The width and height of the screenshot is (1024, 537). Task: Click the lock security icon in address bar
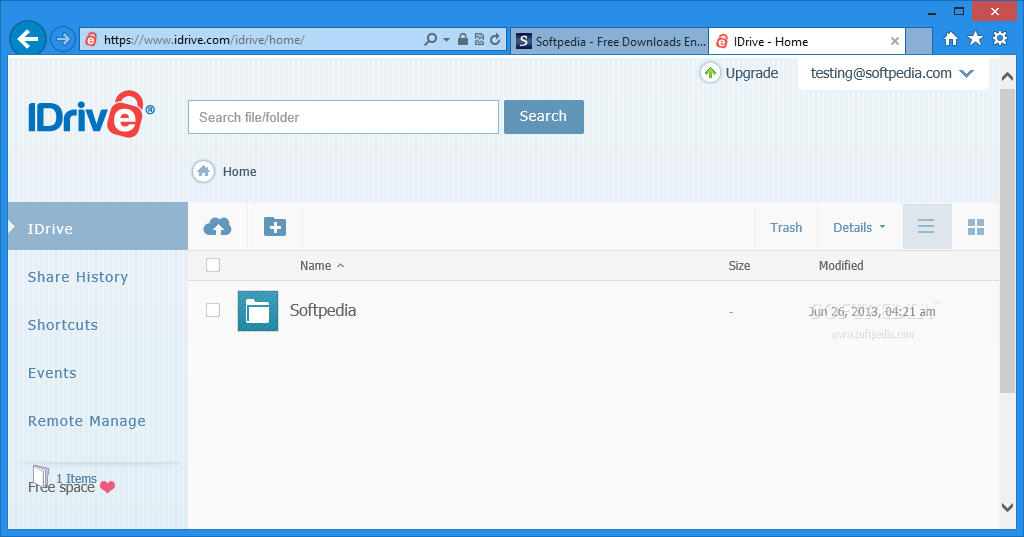(x=462, y=40)
